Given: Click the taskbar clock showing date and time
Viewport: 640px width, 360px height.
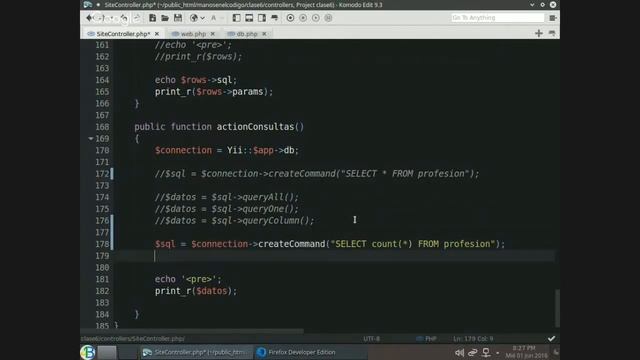Looking at the screenshot, I should tap(526, 352).
